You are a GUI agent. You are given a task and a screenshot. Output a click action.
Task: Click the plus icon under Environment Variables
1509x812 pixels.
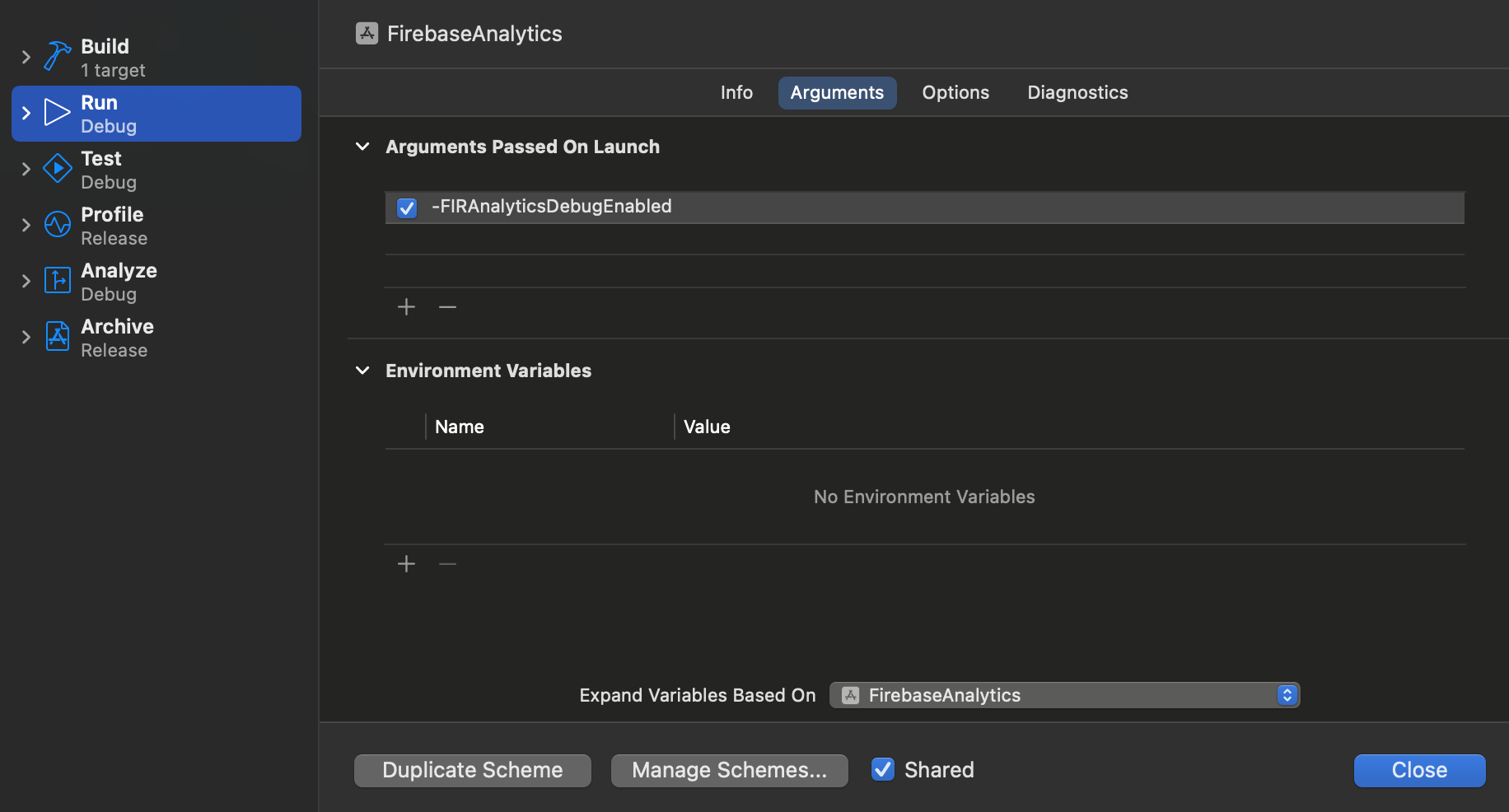405,563
